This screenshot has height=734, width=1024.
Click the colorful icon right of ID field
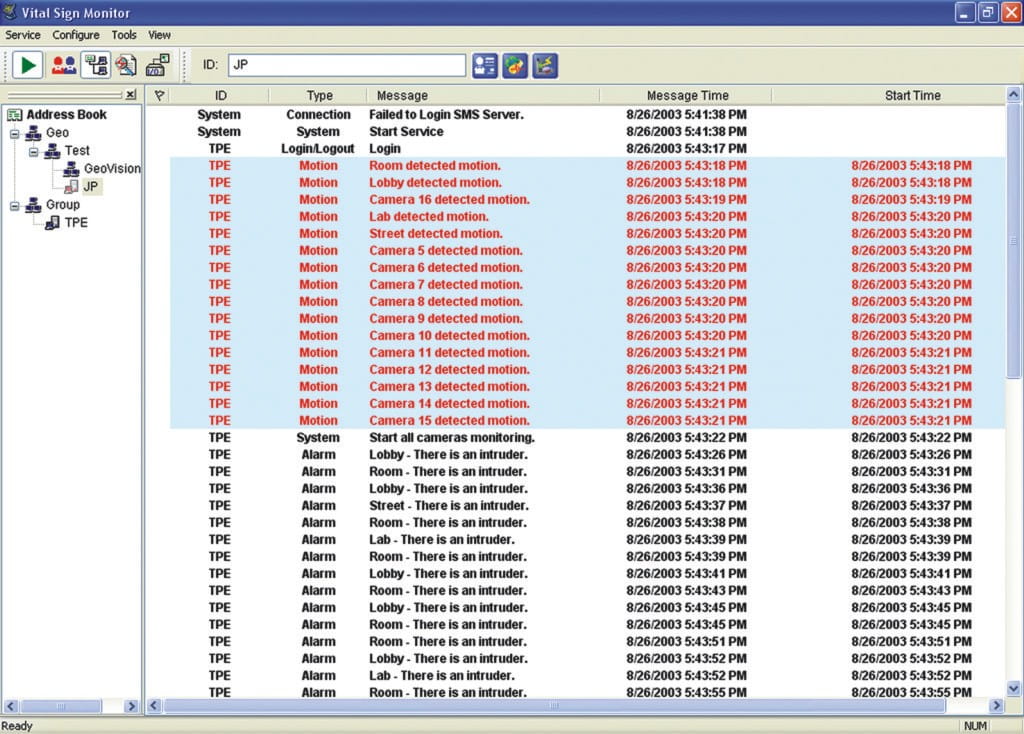515,65
